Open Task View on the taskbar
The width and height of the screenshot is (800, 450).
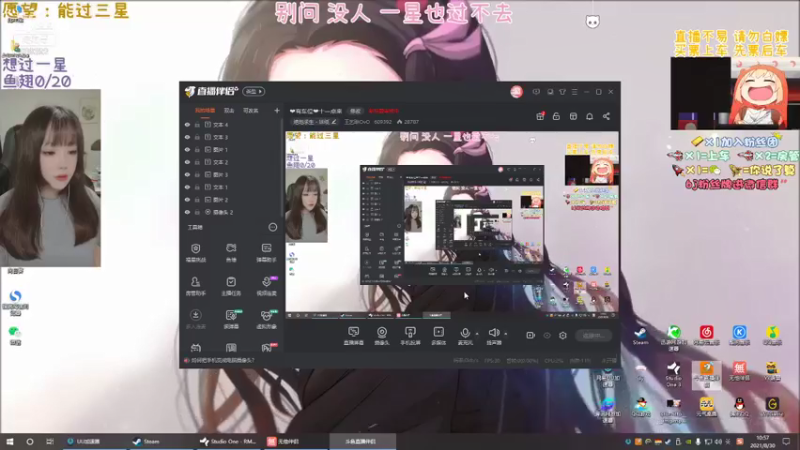(x=49, y=441)
